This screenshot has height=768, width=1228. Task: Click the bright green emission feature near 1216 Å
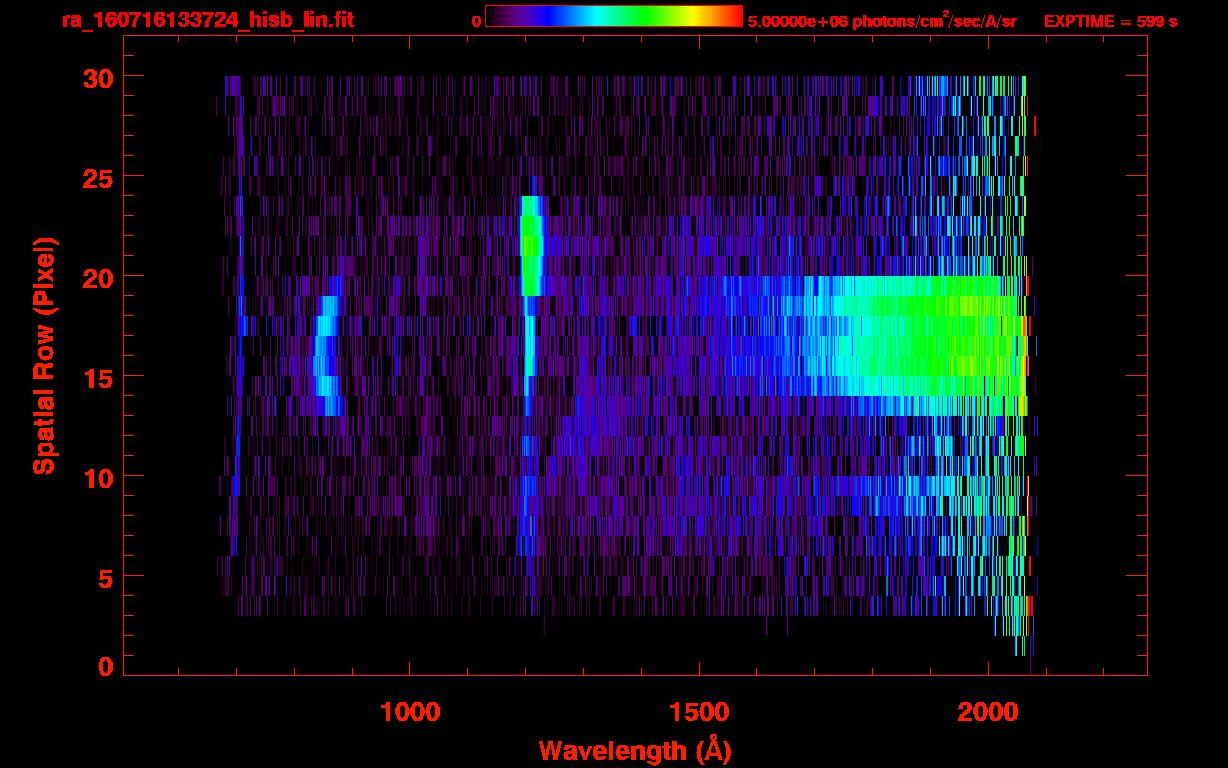coord(531,245)
